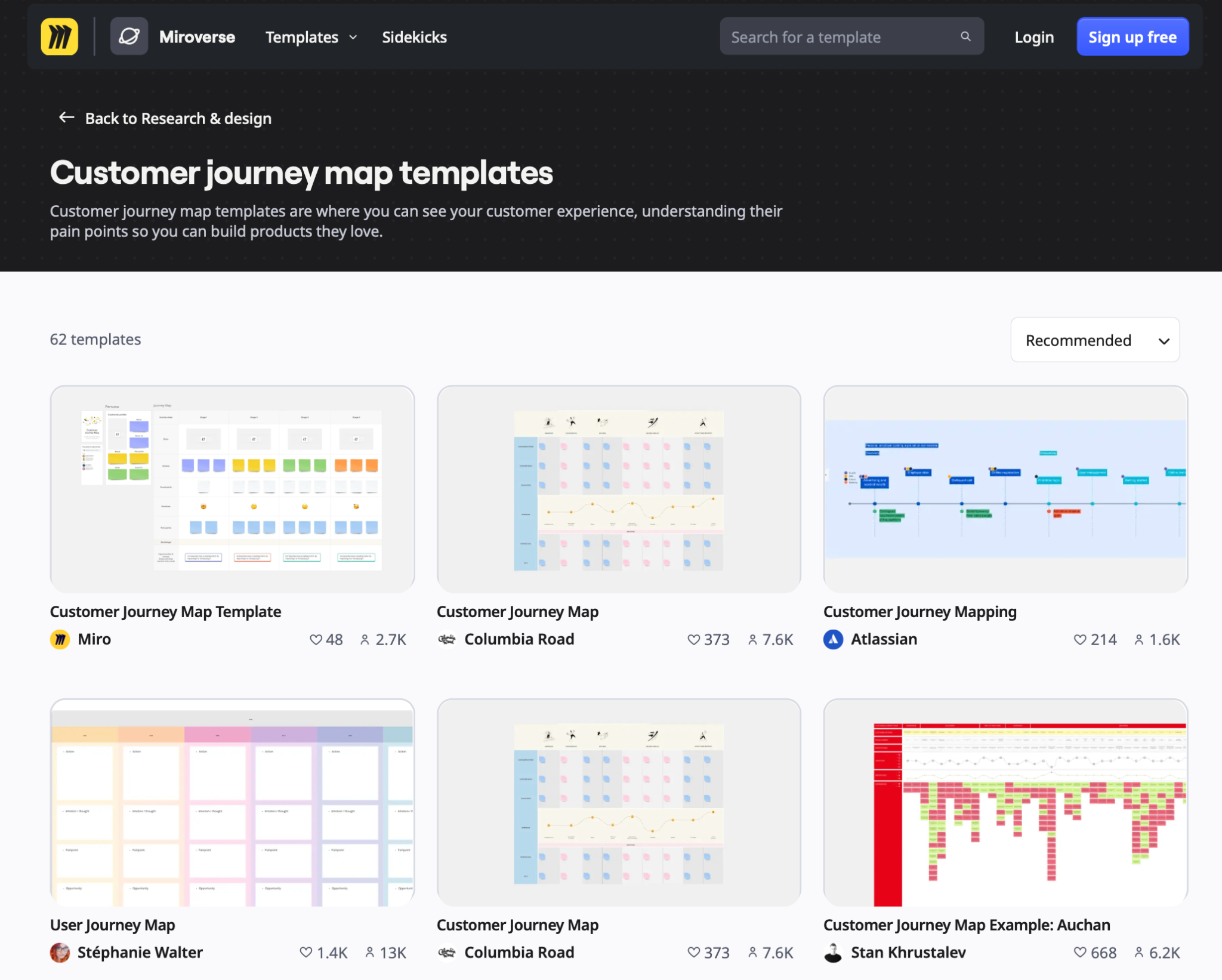Click the search magnifier icon
1222x980 pixels.
[965, 36]
